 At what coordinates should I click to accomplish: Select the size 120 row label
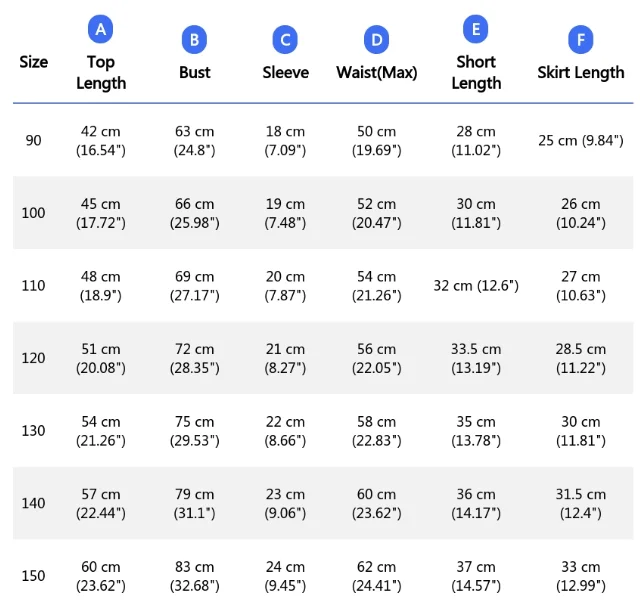tap(33, 358)
